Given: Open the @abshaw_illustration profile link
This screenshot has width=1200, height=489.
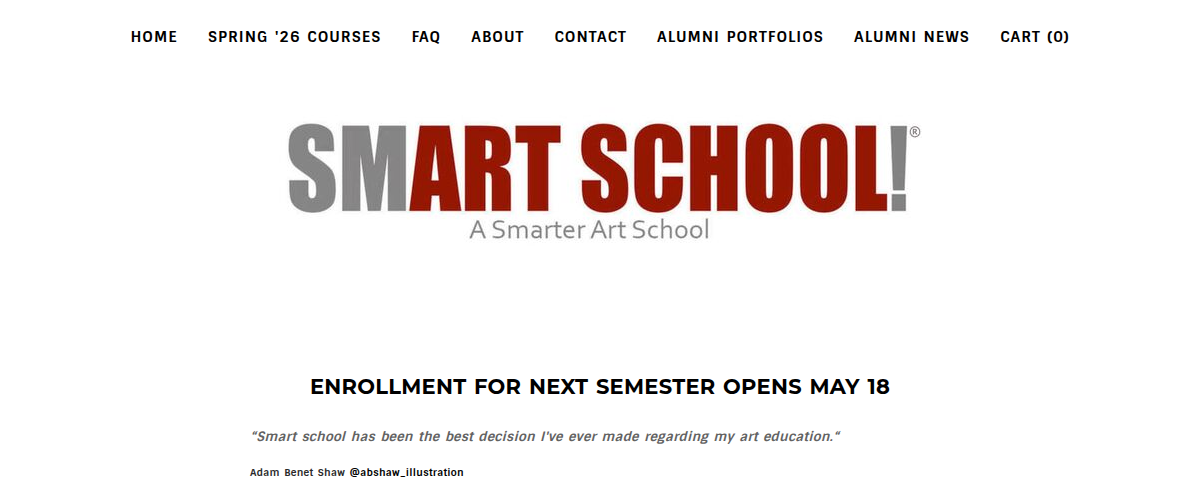Looking at the screenshot, I should [406, 472].
